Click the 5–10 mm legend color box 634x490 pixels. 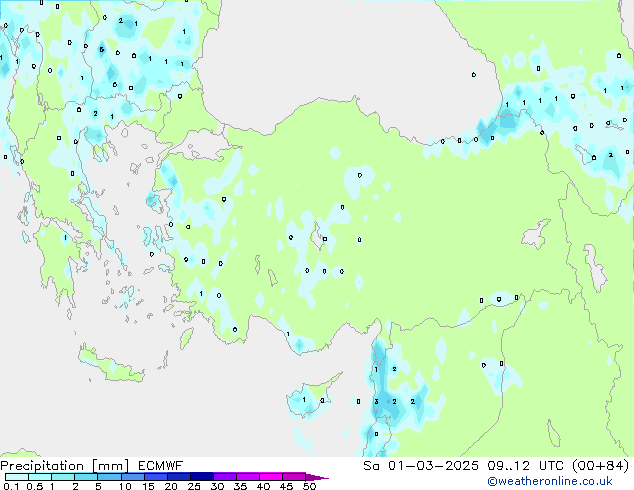coord(109,477)
